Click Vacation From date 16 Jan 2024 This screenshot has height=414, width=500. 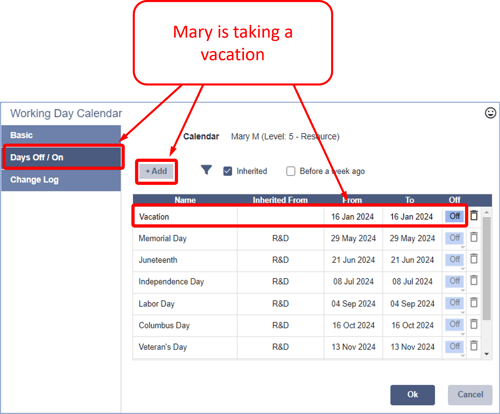353,217
